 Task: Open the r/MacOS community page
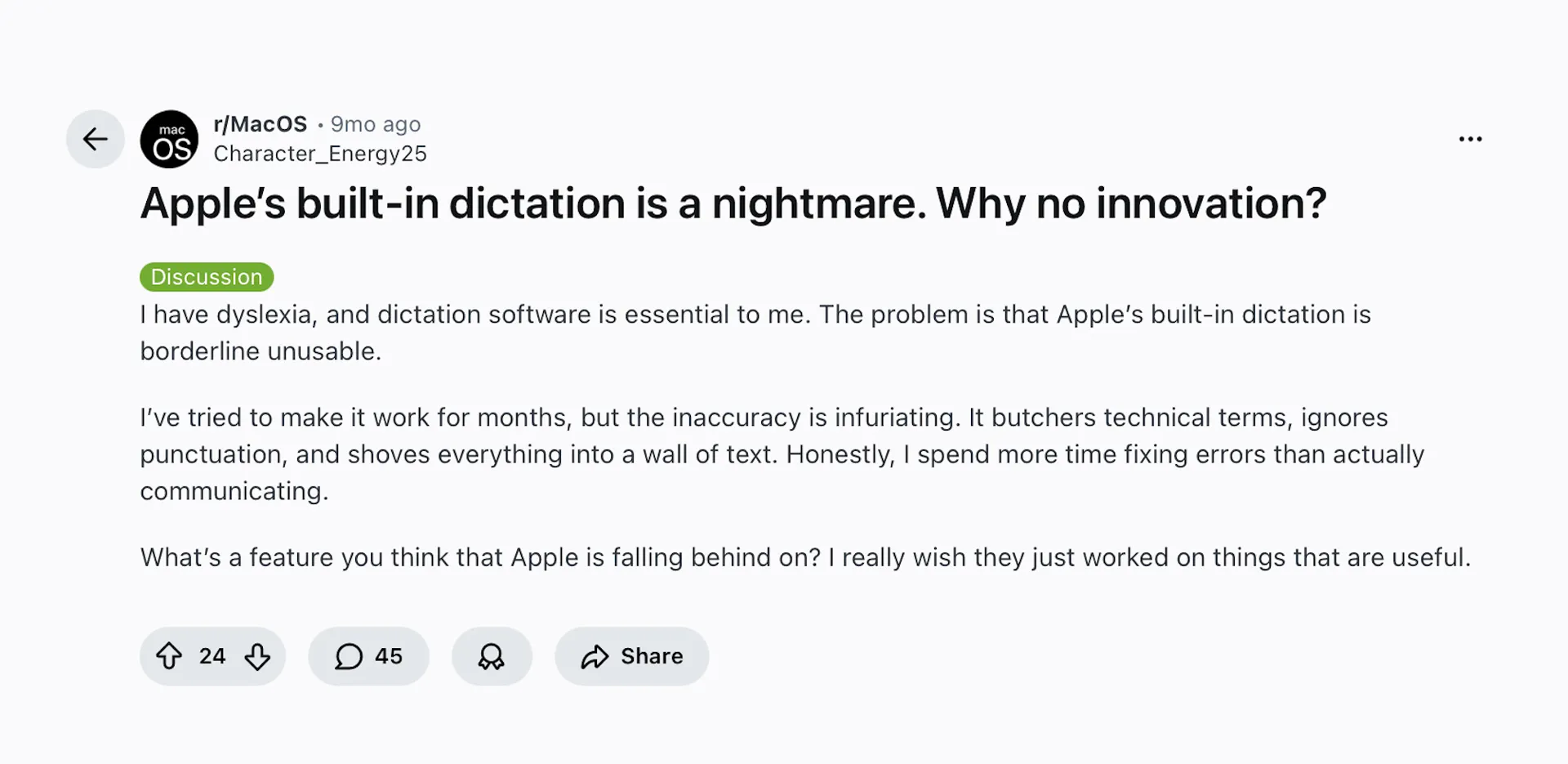point(260,123)
